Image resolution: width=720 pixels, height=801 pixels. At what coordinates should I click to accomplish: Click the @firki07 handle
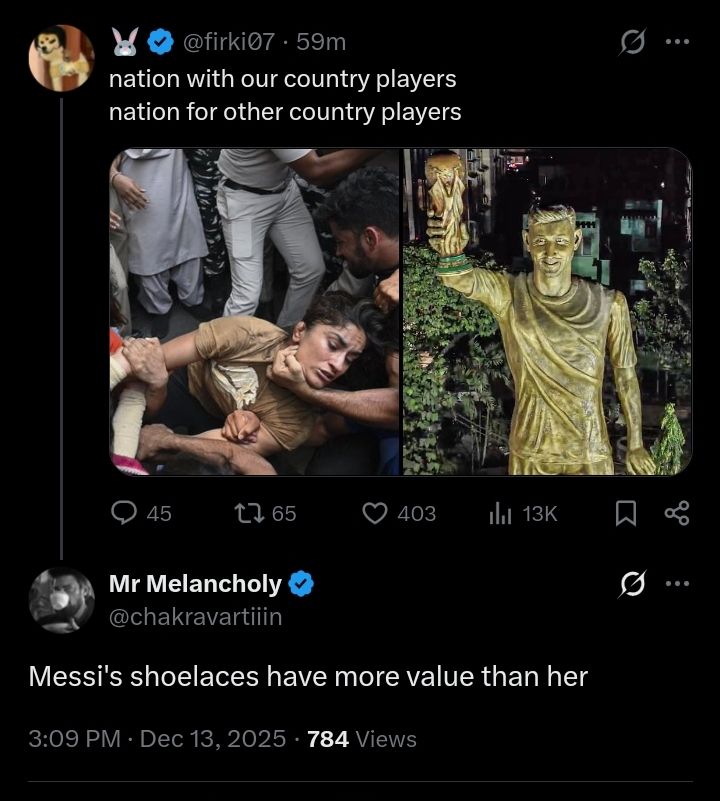[228, 42]
